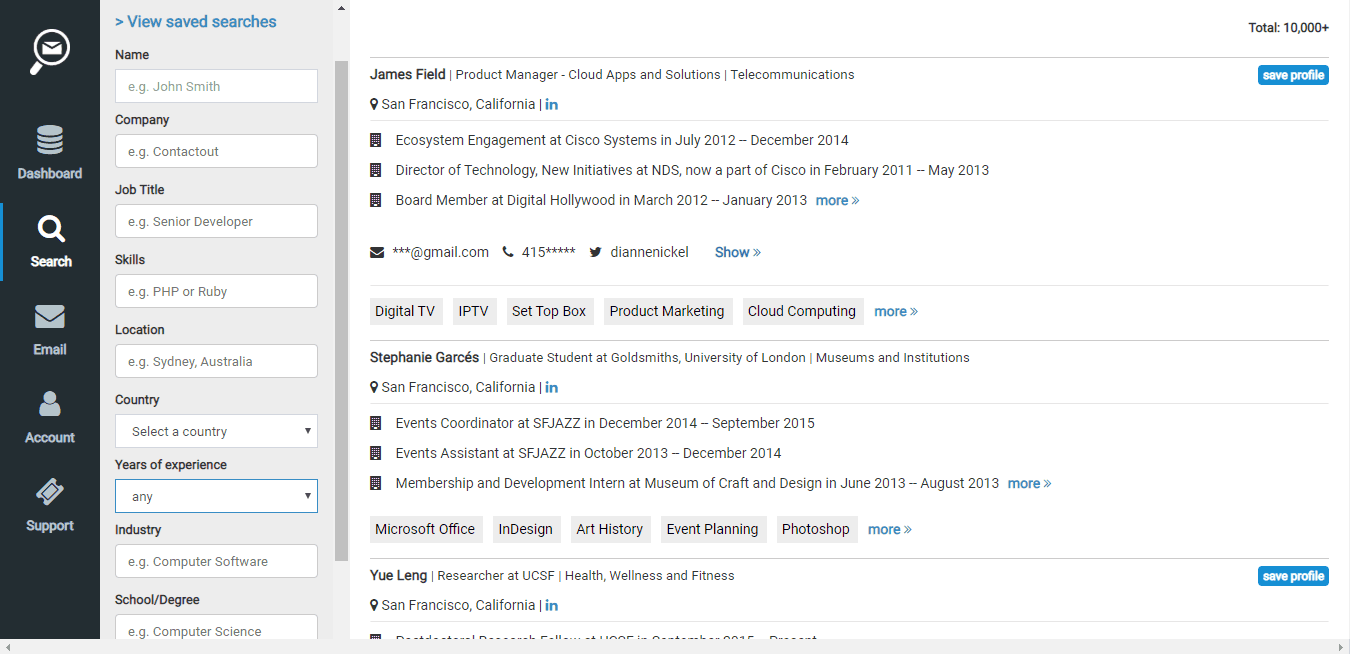Select the Microsoft Office skill tag
This screenshot has height=654, width=1350.
(x=425, y=529)
